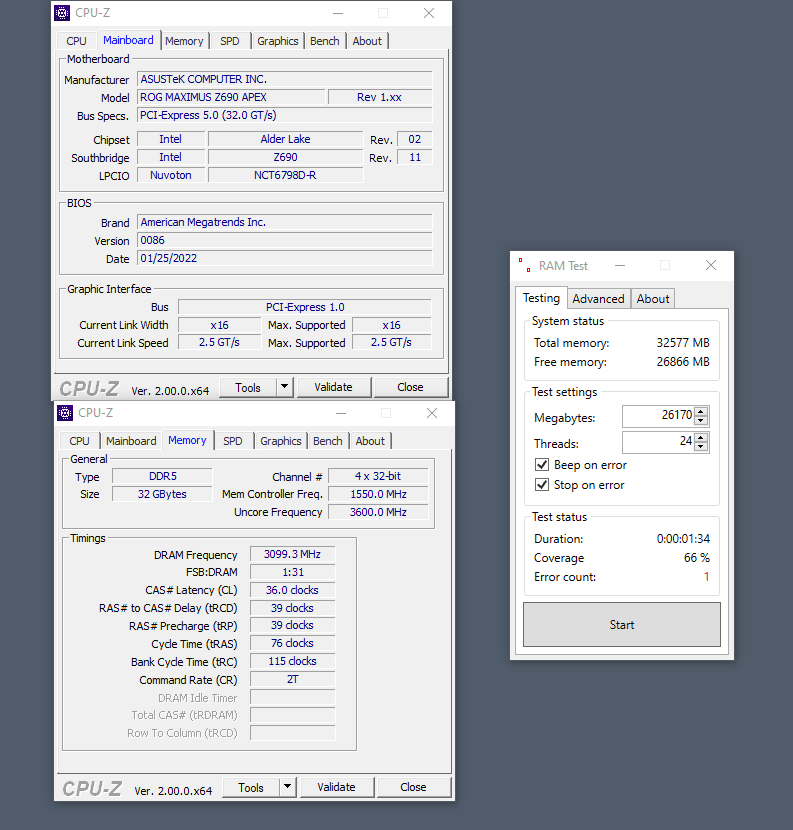Viewport: 793px width, 830px height.
Task: Switch to CPU tab in top CPU-Z window
Action: point(76,41)
